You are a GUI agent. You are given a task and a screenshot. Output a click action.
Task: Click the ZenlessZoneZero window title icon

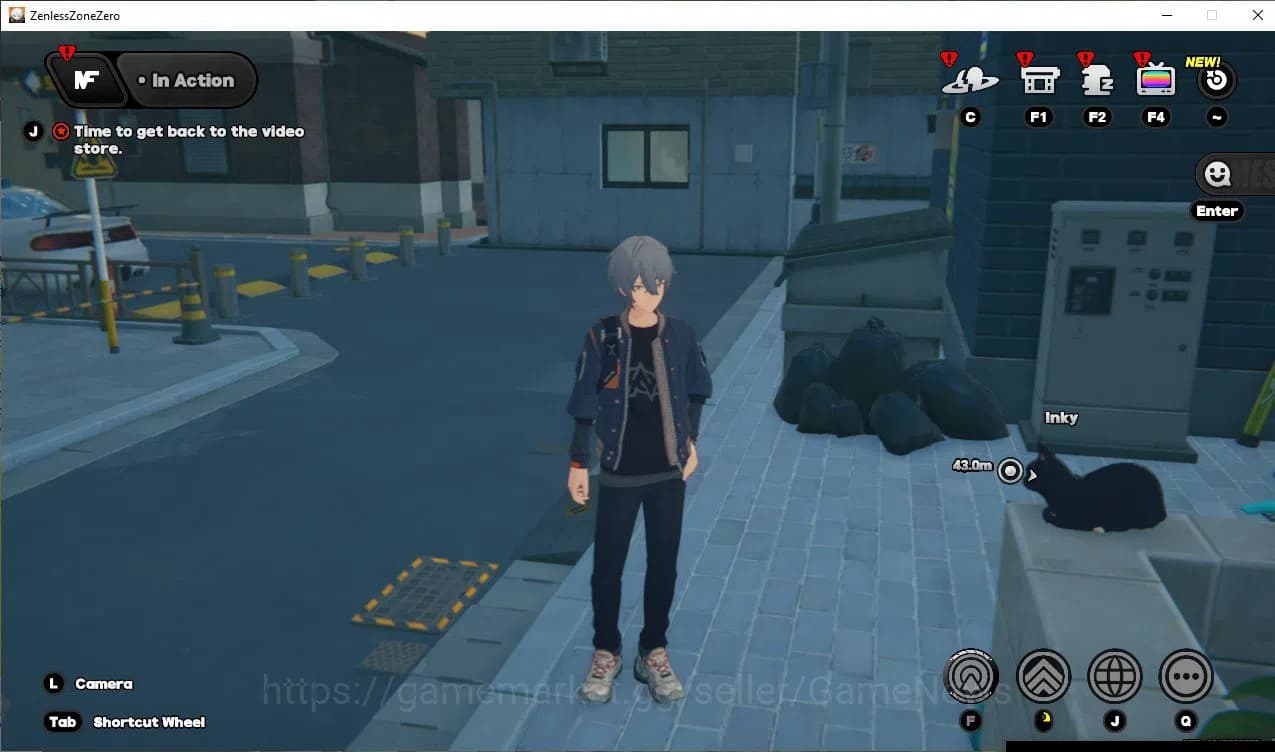point(16,15)
